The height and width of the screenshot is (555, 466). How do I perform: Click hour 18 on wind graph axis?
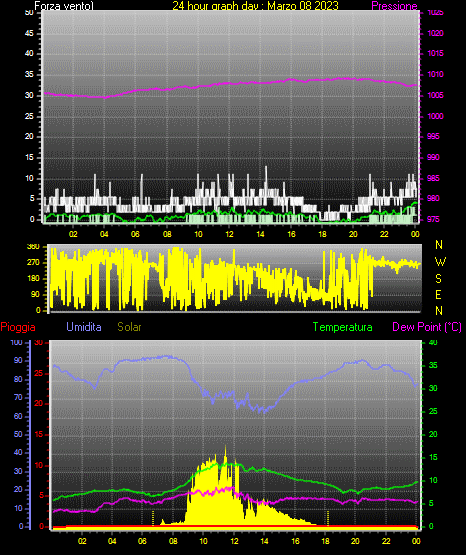tap(322, 234)
